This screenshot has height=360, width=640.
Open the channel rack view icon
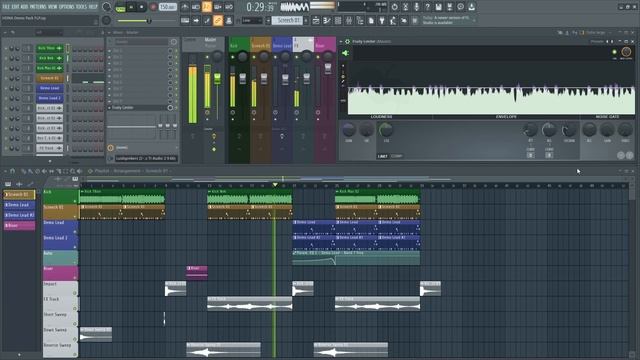338,20
